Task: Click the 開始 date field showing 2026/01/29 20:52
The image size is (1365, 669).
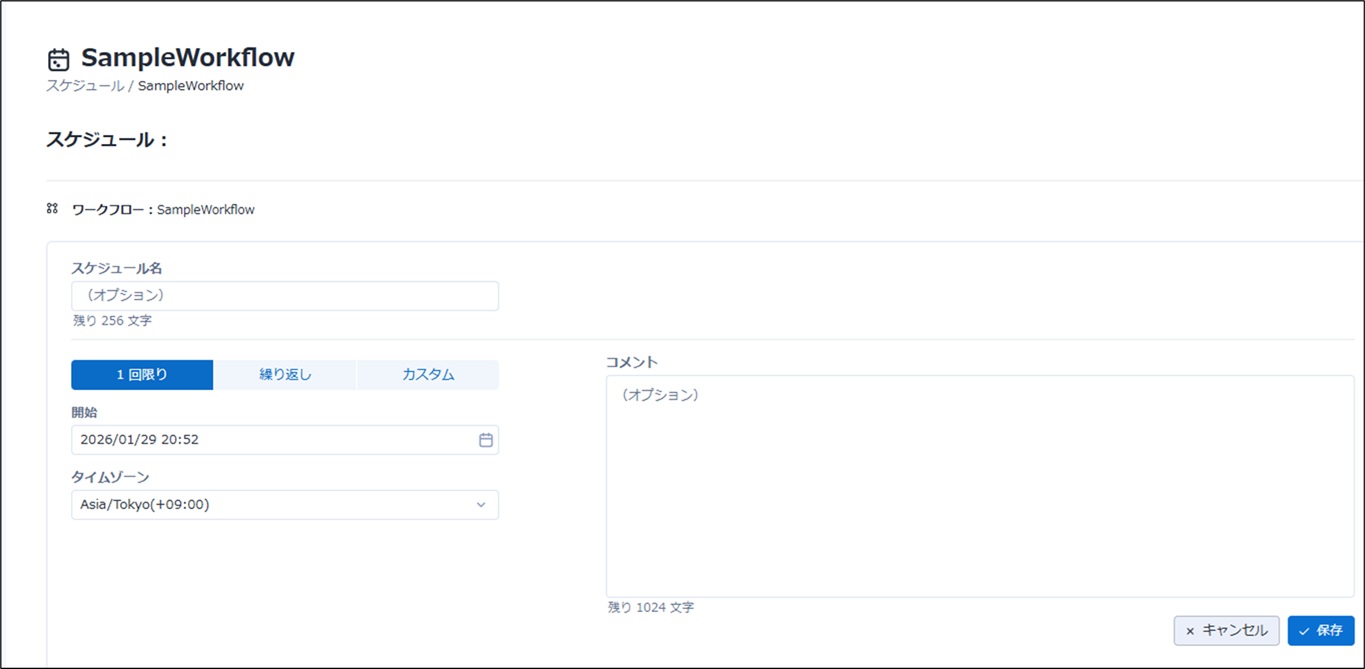Action: coord(270,440)
